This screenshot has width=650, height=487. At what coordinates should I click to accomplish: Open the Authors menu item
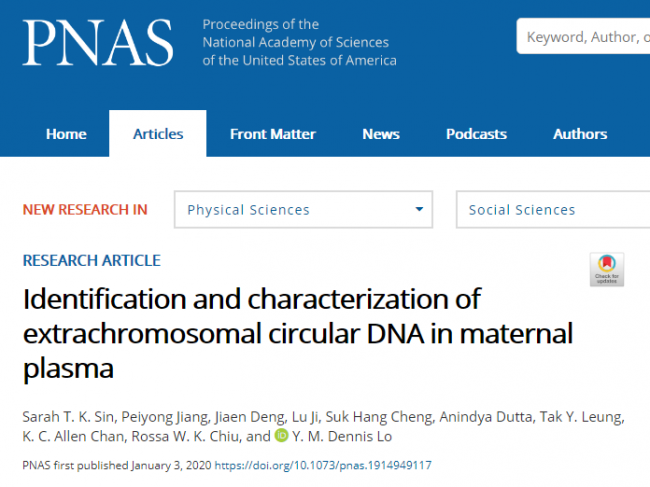pos(580,134)
